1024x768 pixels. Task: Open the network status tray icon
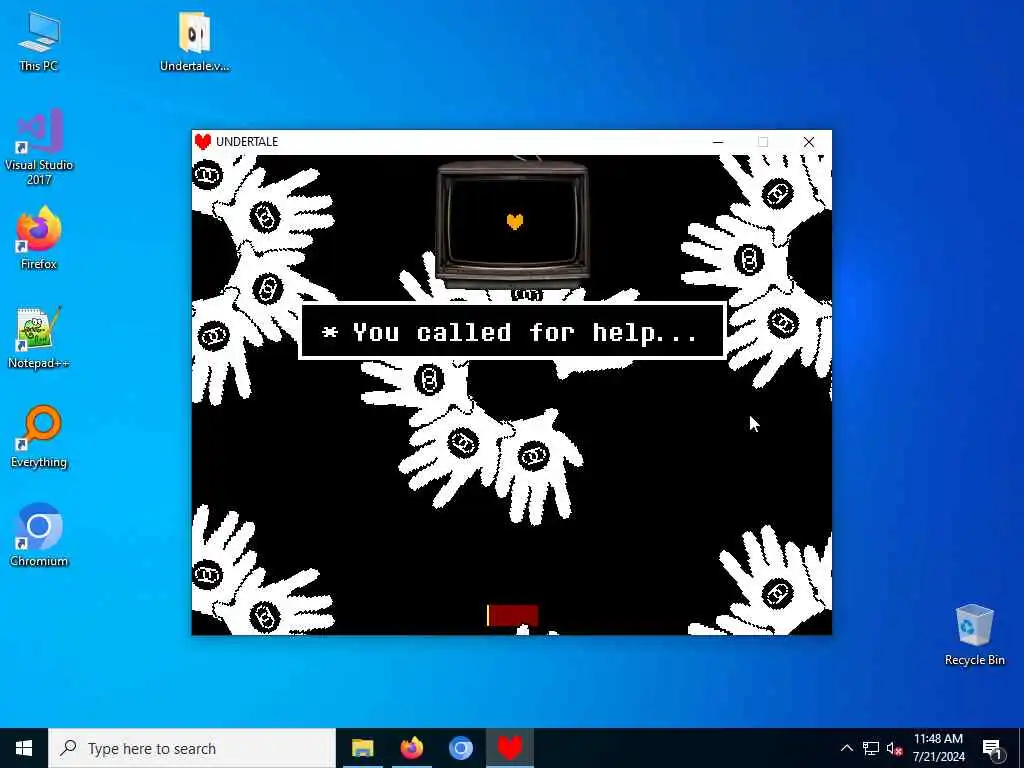(x=871, y=748)
